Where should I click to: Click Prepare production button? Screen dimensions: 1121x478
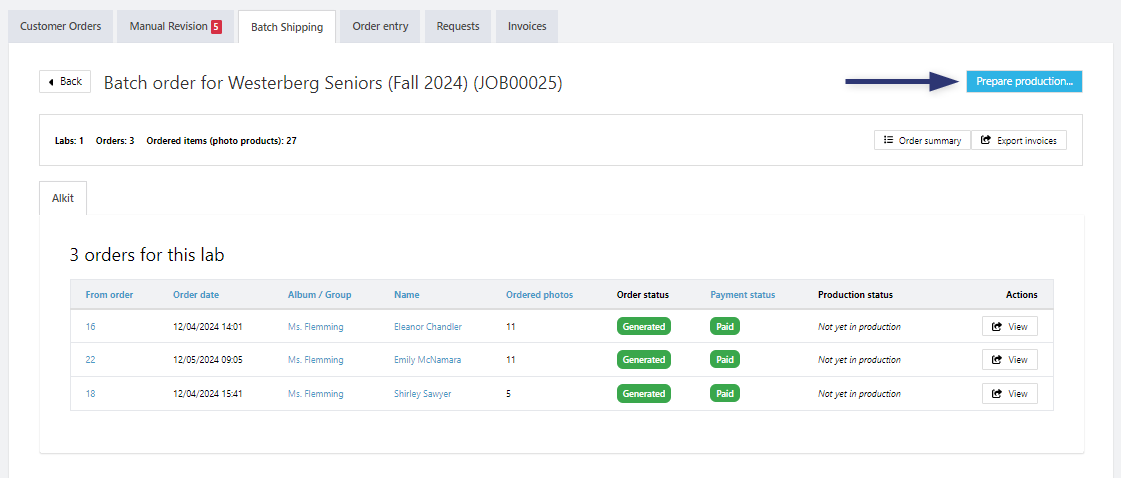pyautogui.click(x=1024, y=81)
